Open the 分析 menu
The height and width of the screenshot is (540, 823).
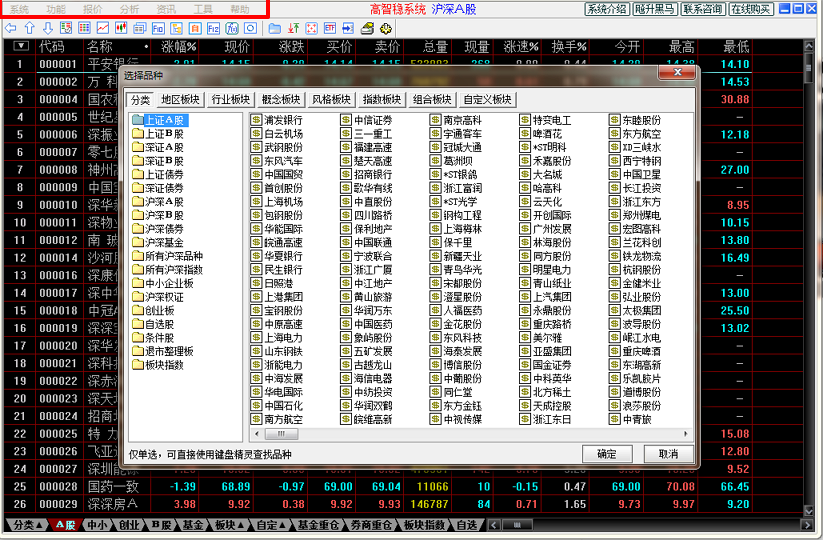pyautogui.click(x=130, y=9)
